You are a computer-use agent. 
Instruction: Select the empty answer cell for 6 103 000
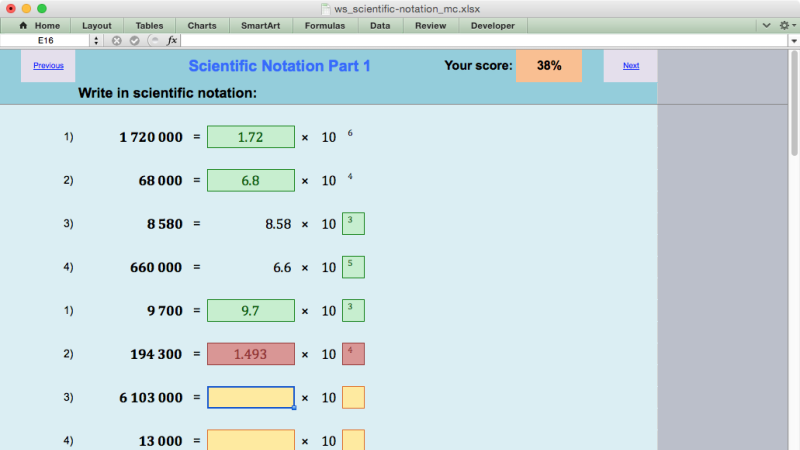[251, 397]
